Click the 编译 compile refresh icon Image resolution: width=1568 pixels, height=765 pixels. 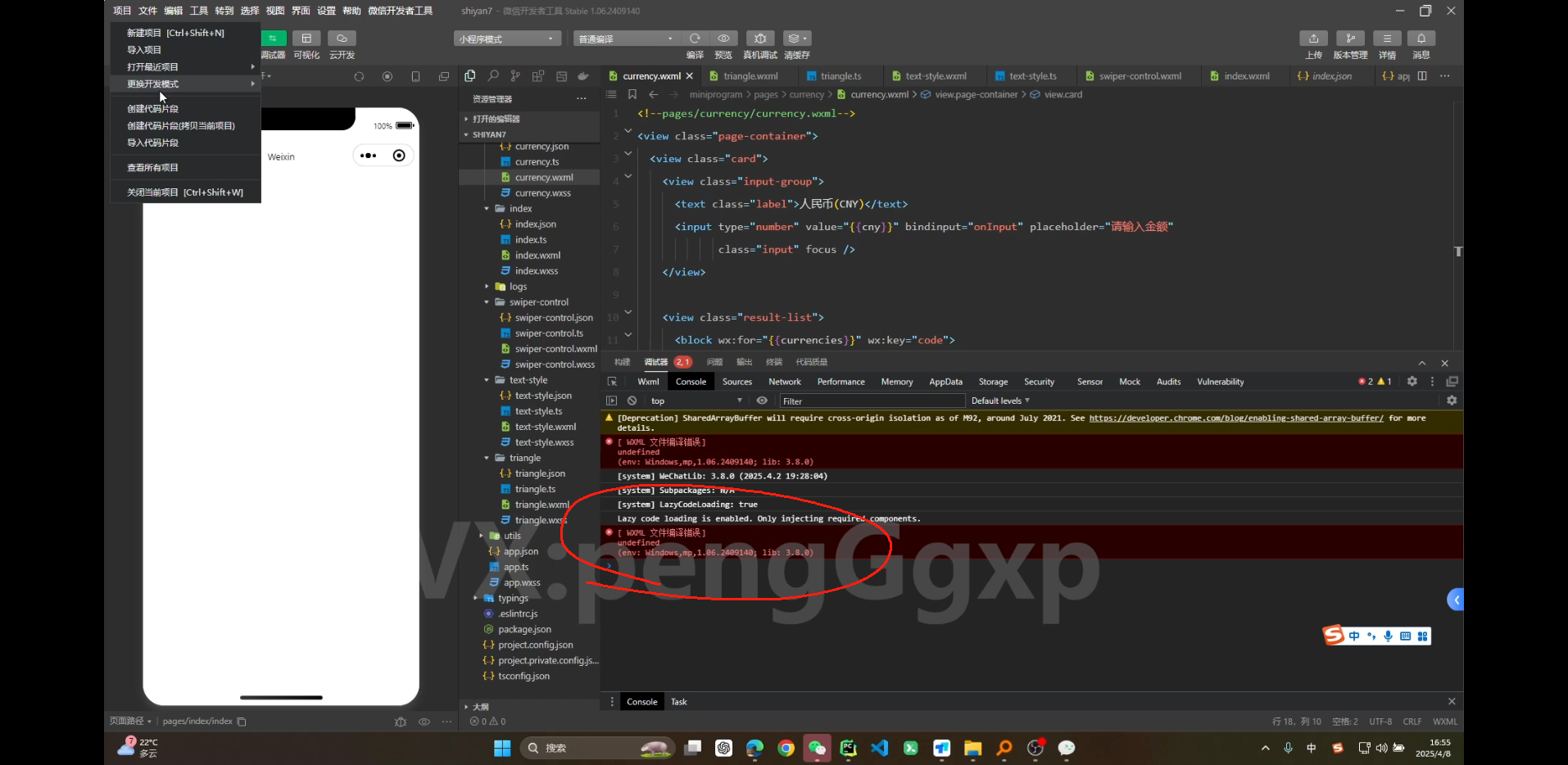695,38
